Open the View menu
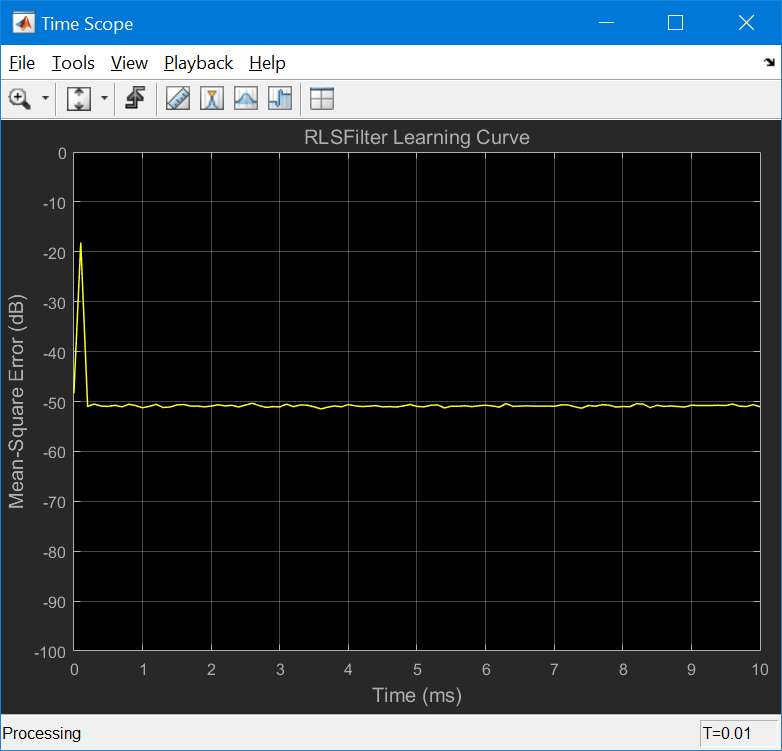The height and width of the screenshot is (751, 782). (129, 63)
